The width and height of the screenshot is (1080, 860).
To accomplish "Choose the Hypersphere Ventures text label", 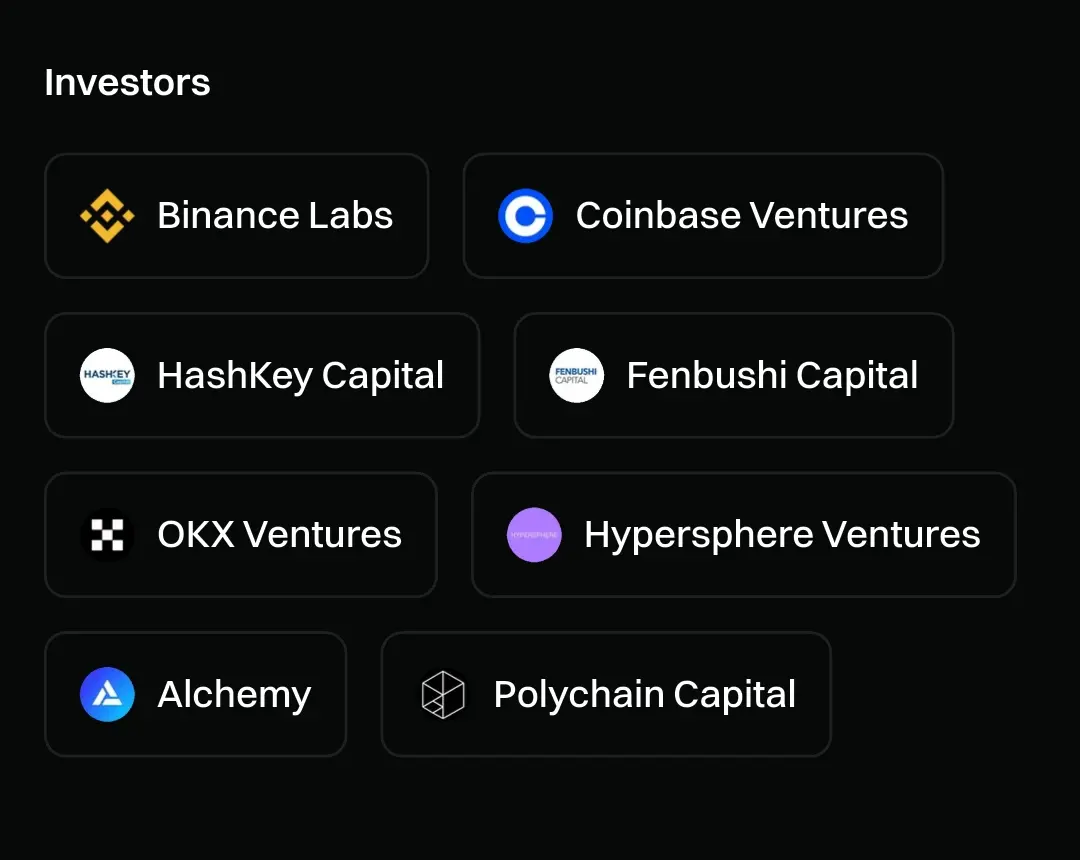I will 782,535.
